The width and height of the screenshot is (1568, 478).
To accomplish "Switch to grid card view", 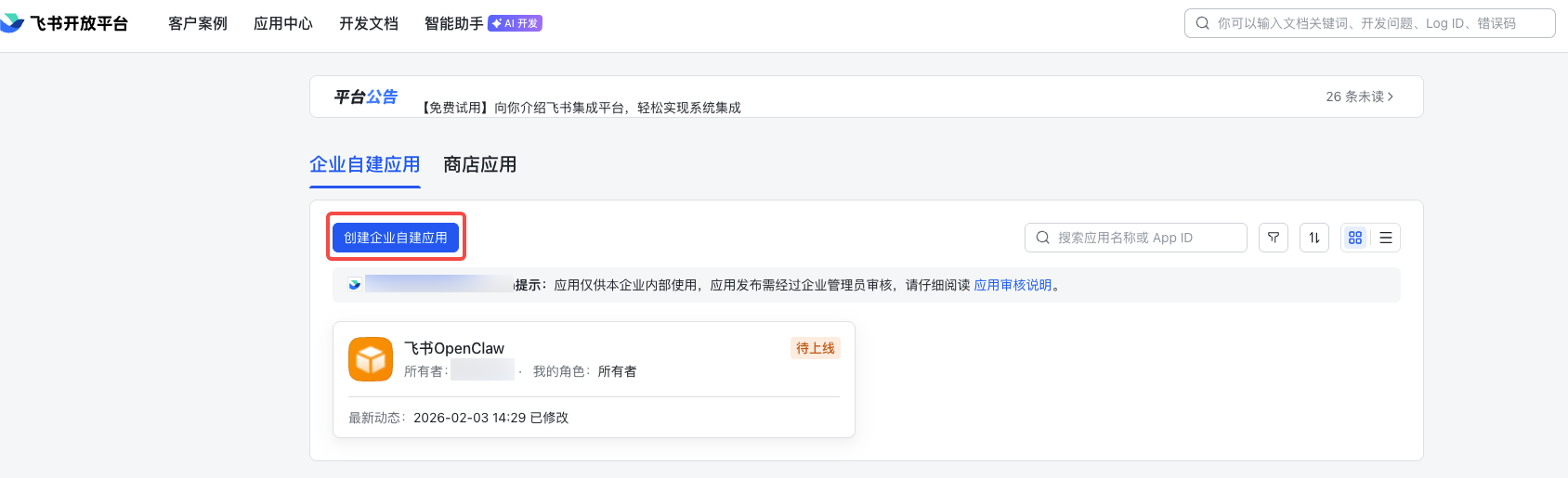I will (1355, 238).
